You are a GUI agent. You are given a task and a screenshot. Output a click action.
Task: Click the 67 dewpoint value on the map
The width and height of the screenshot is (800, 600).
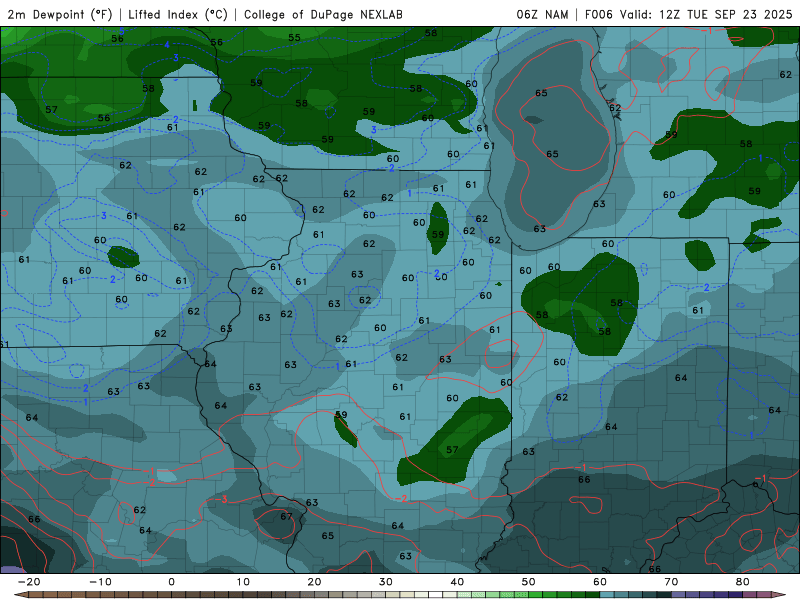(x=287, y=516)
